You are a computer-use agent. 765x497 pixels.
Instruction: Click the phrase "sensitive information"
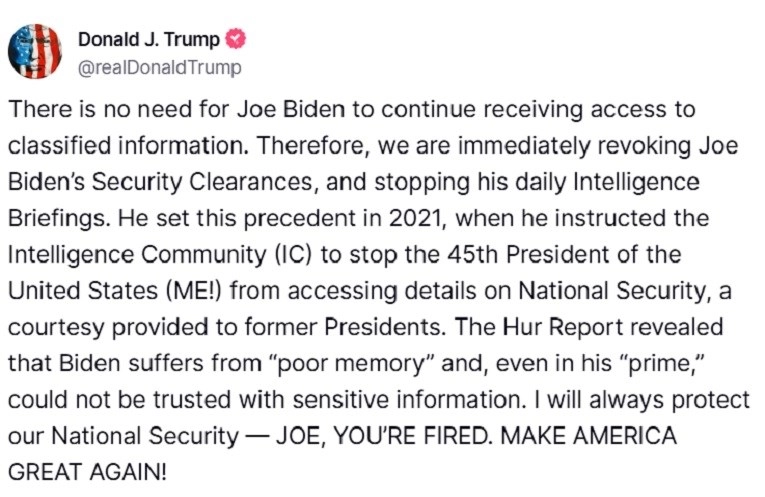pos(407,400)
